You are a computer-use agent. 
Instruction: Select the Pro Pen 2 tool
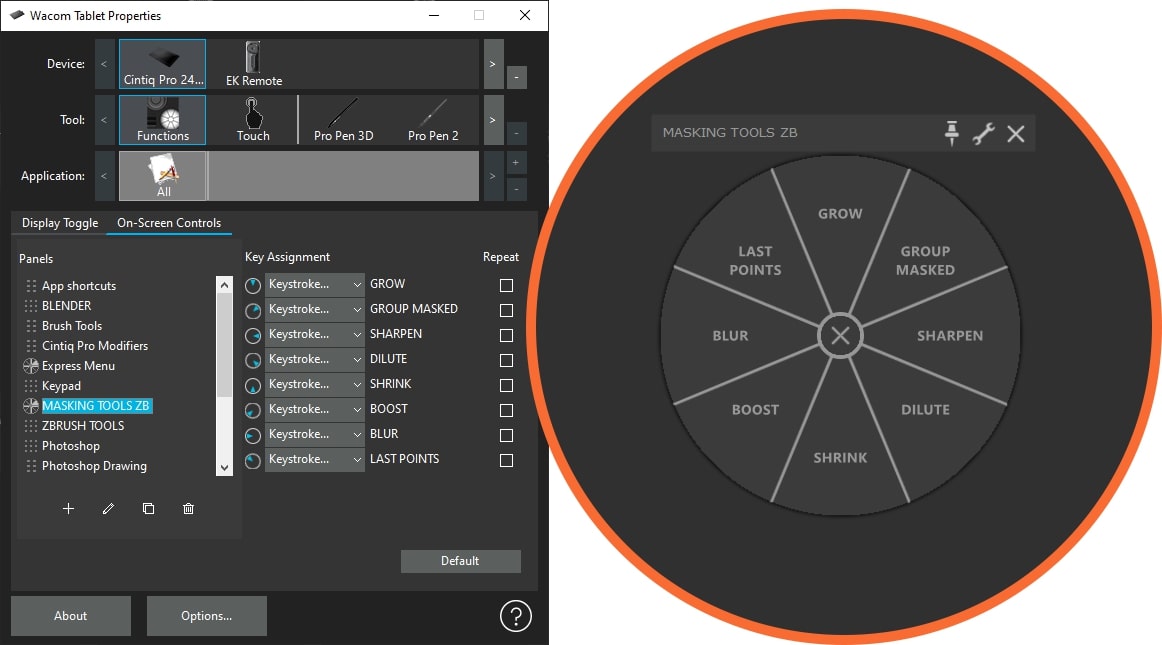pyautogui.click(x=433, y=119)
